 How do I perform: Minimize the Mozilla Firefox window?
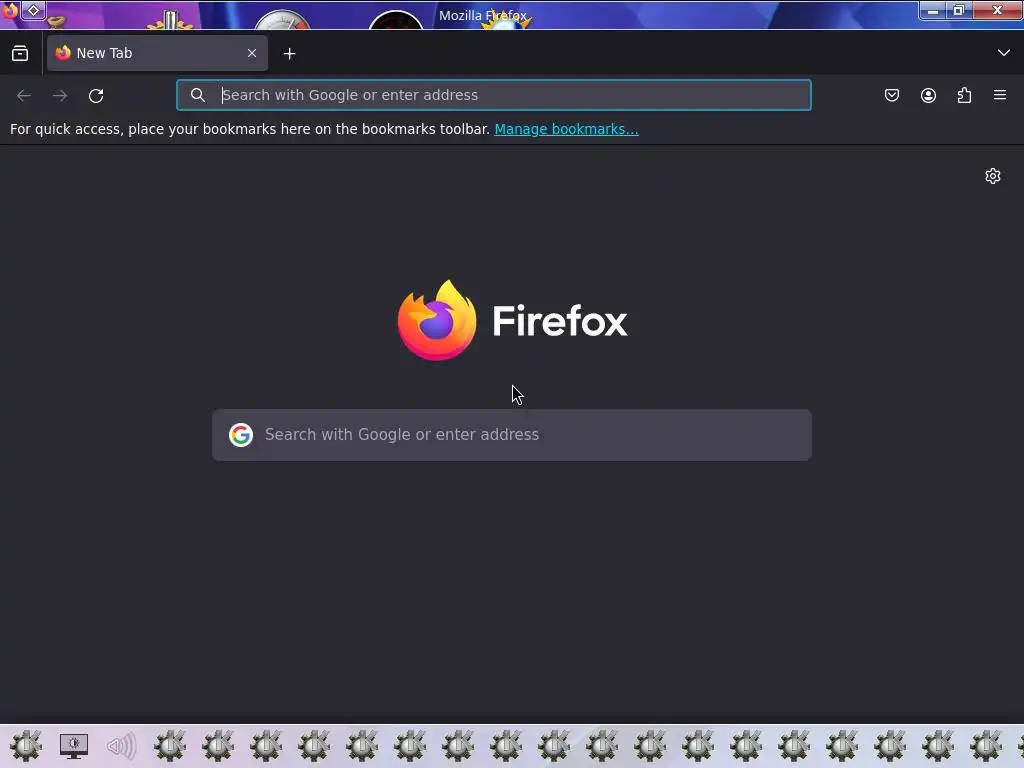coord(933,10)
